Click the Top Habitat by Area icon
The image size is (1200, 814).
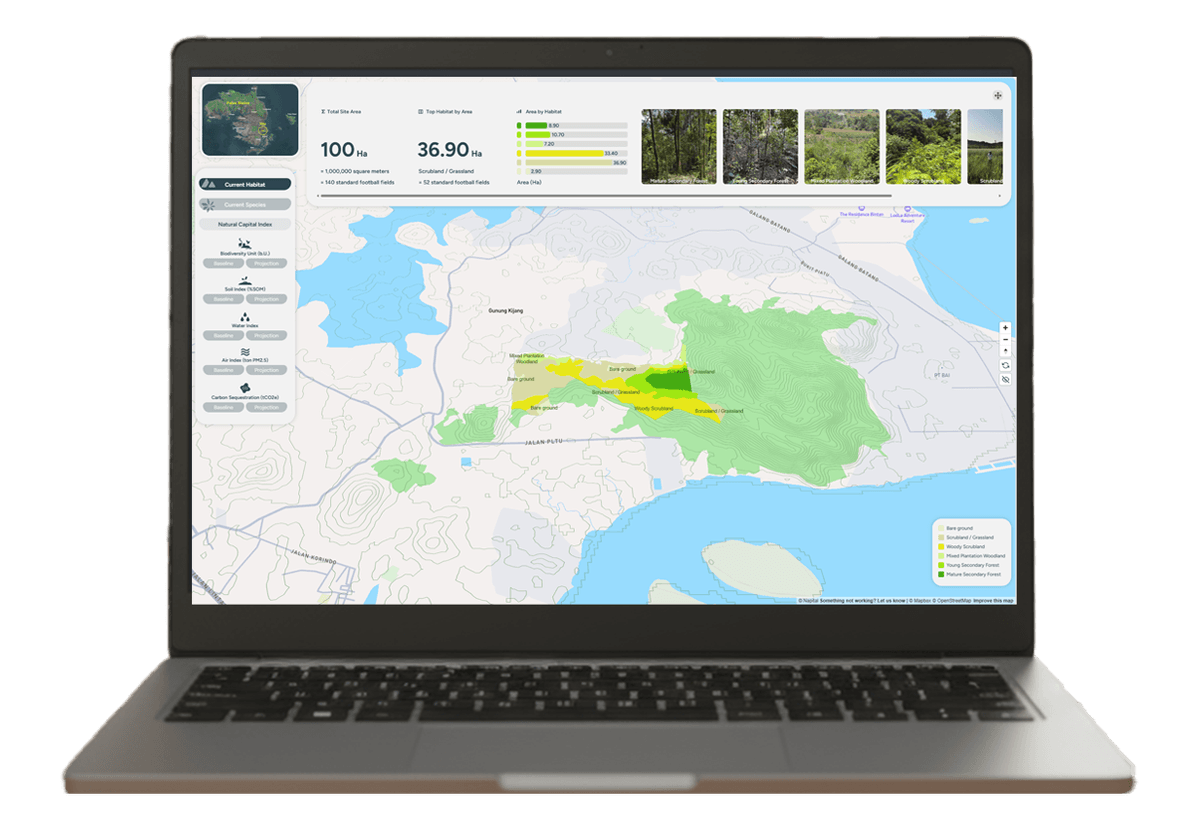point(420,112)
